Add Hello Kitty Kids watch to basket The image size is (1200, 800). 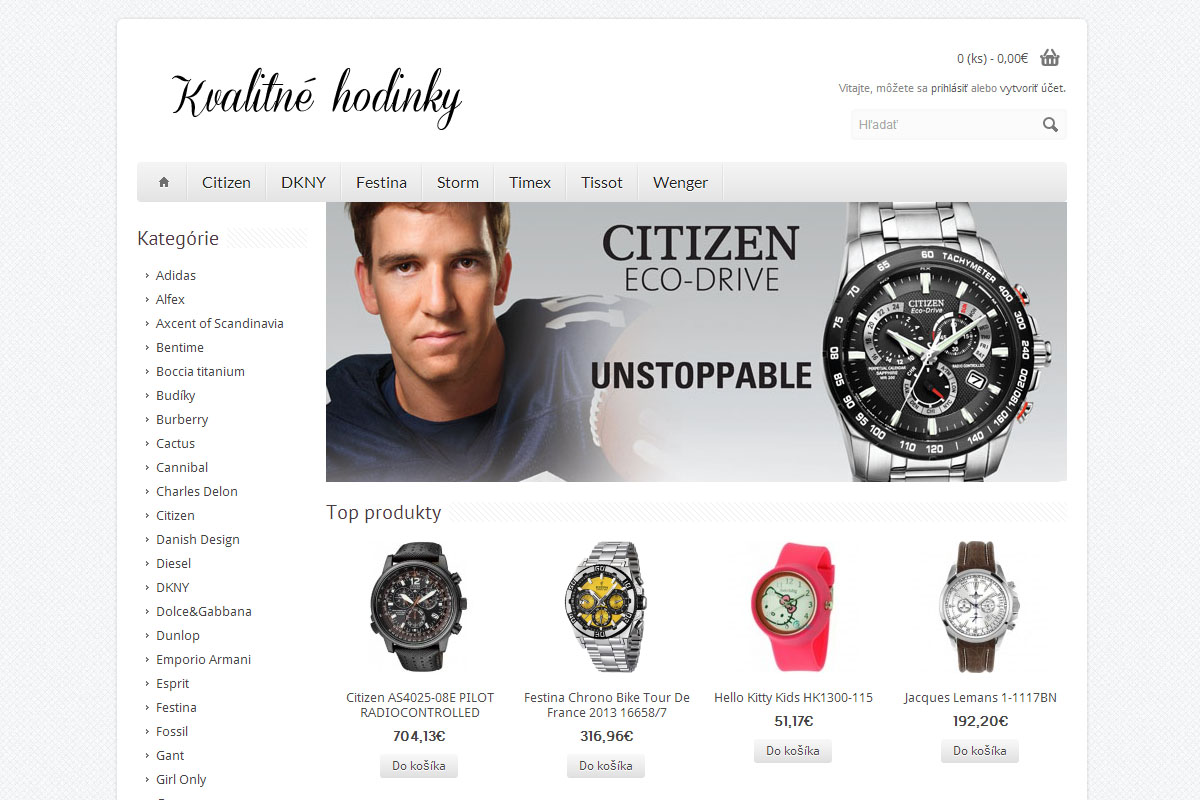point(793,751)
